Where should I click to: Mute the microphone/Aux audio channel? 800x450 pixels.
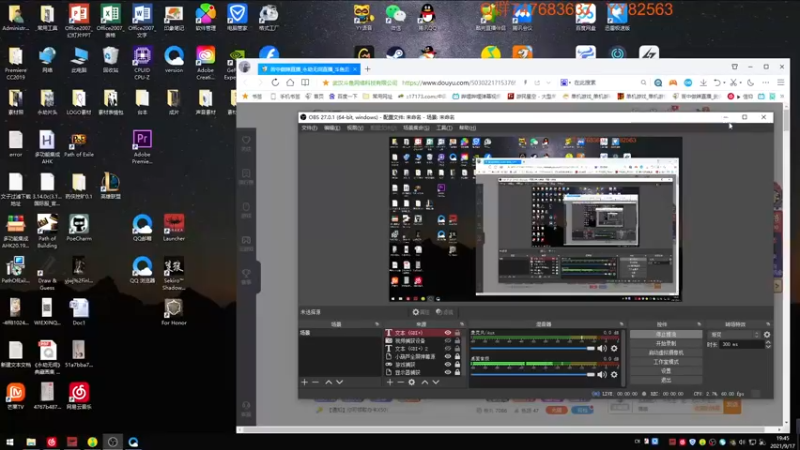tap(602, 348)
